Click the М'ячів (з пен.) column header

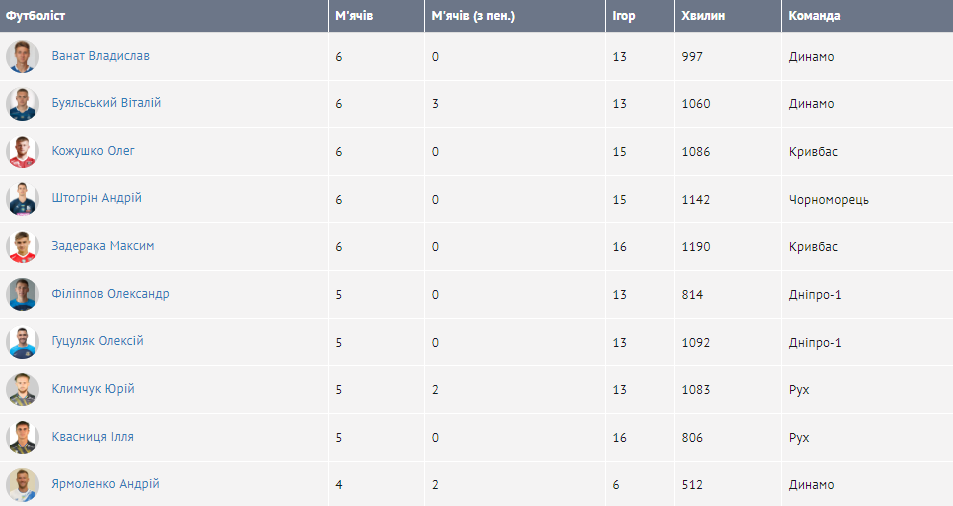click(x=473, y=16)
